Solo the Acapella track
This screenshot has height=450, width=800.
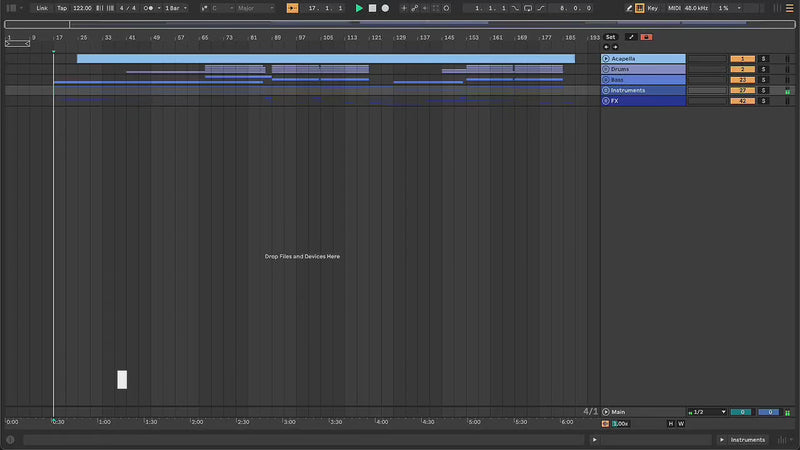point(763,59)
